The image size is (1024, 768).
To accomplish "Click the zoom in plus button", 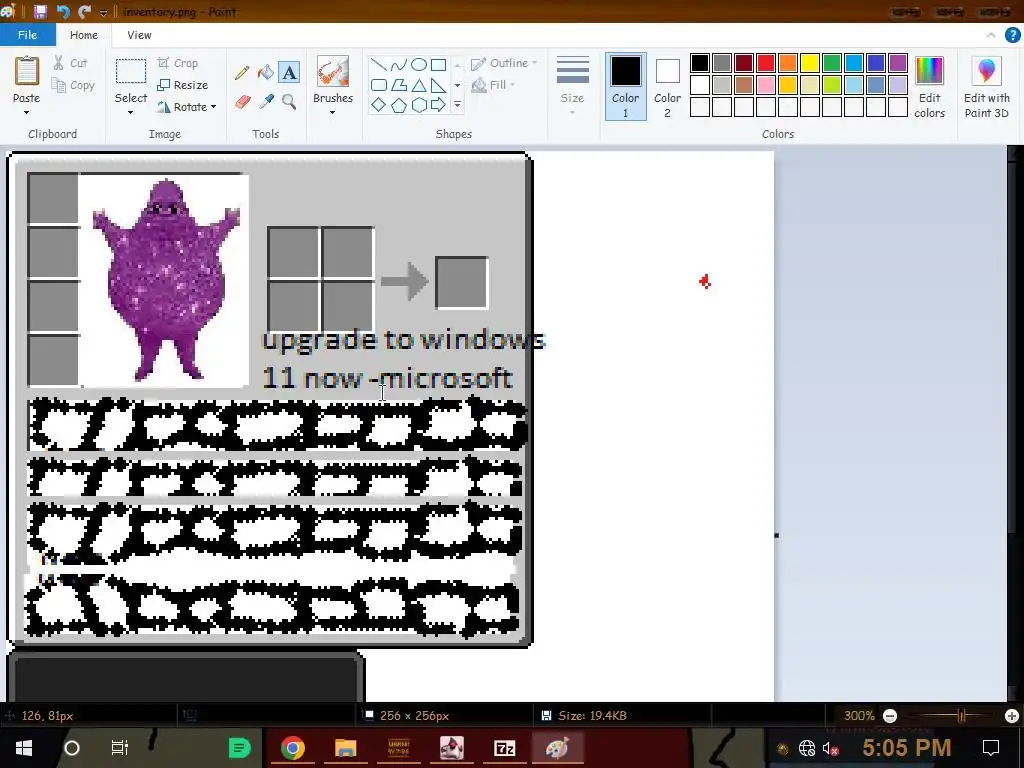I will pos(1012,716).
